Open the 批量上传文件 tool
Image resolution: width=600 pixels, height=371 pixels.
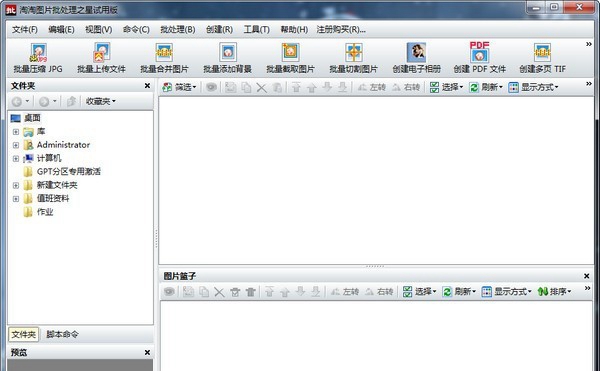pos(101,58)
